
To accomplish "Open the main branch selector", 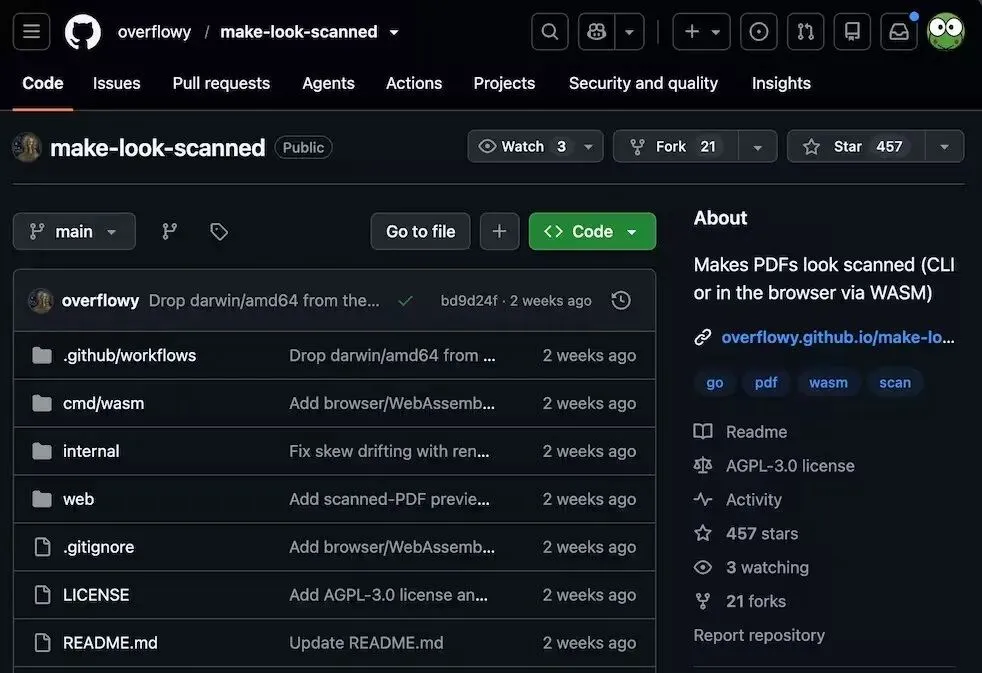I will 74,232.
